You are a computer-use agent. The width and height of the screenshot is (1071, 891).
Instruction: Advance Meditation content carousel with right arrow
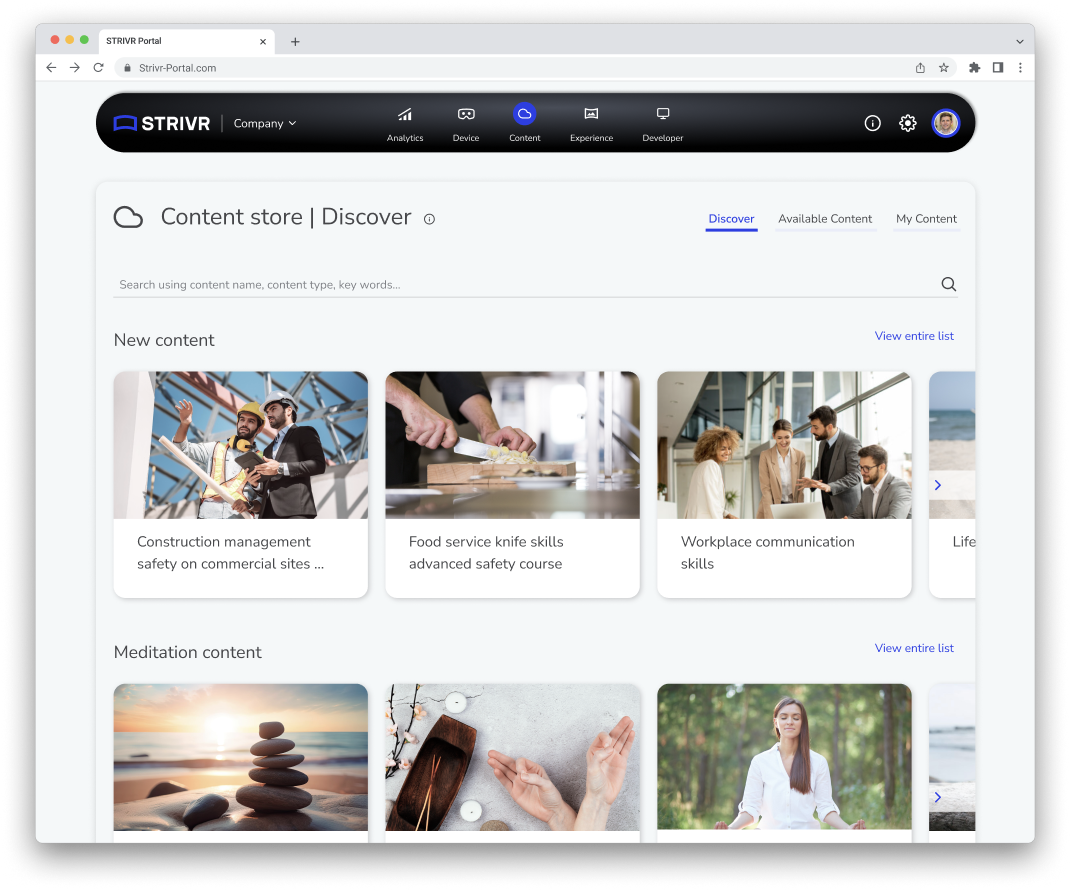click(x=938, y=797)
